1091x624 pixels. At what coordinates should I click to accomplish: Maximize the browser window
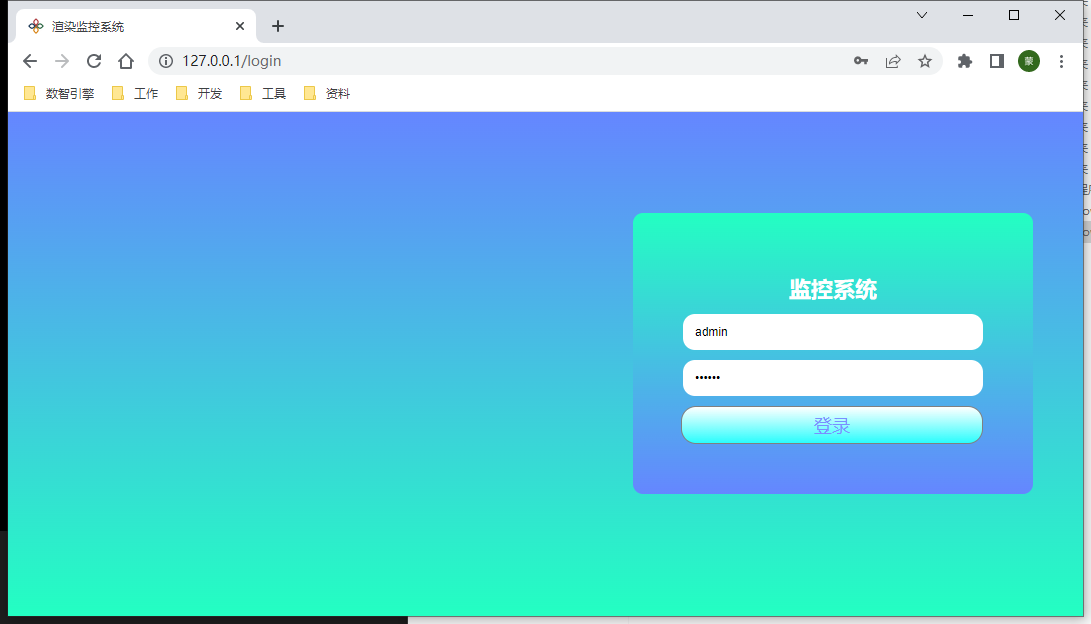tap(1014, 15)
